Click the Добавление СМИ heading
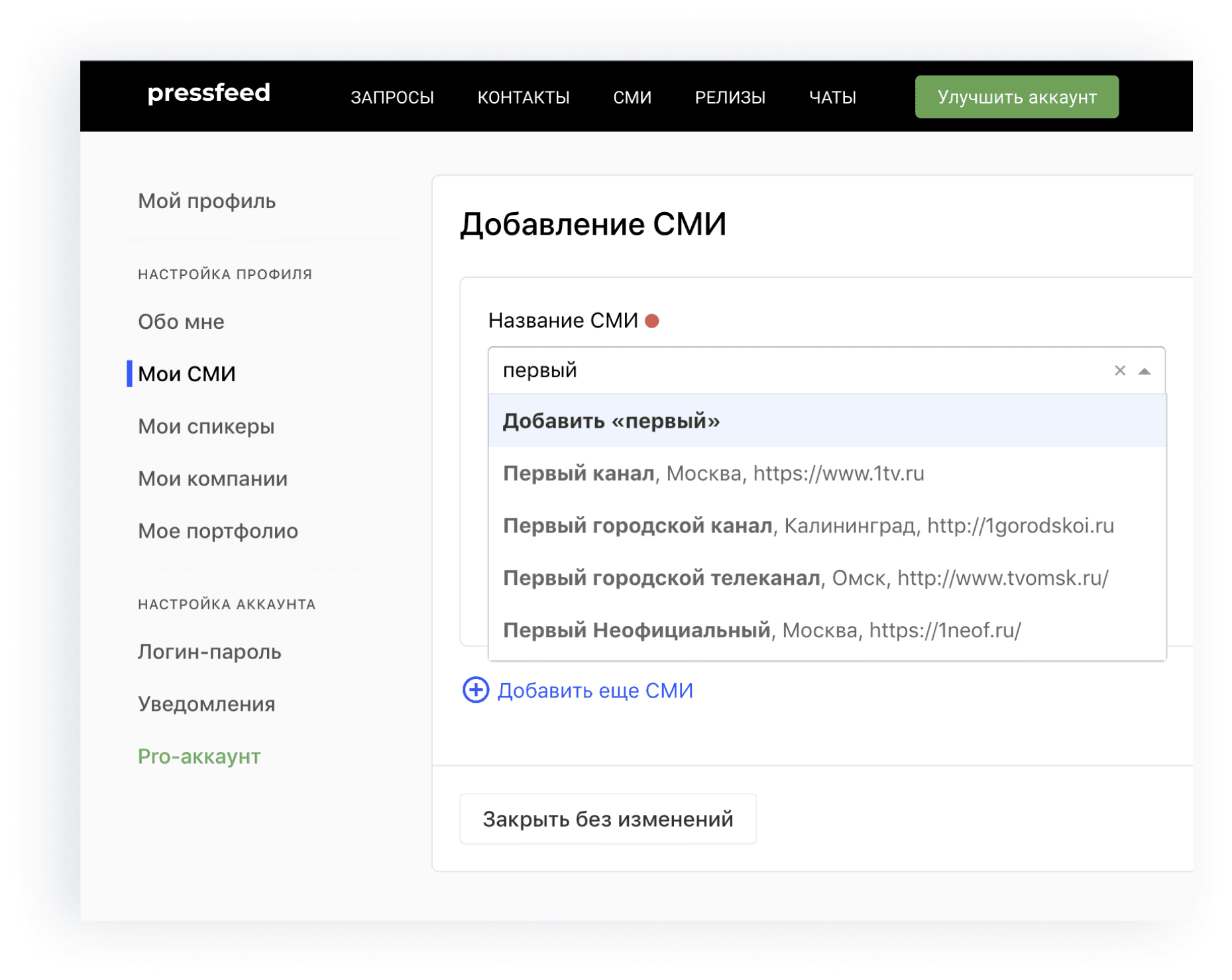The width and height of the screenshot is (1232, 980). point(593,224)
